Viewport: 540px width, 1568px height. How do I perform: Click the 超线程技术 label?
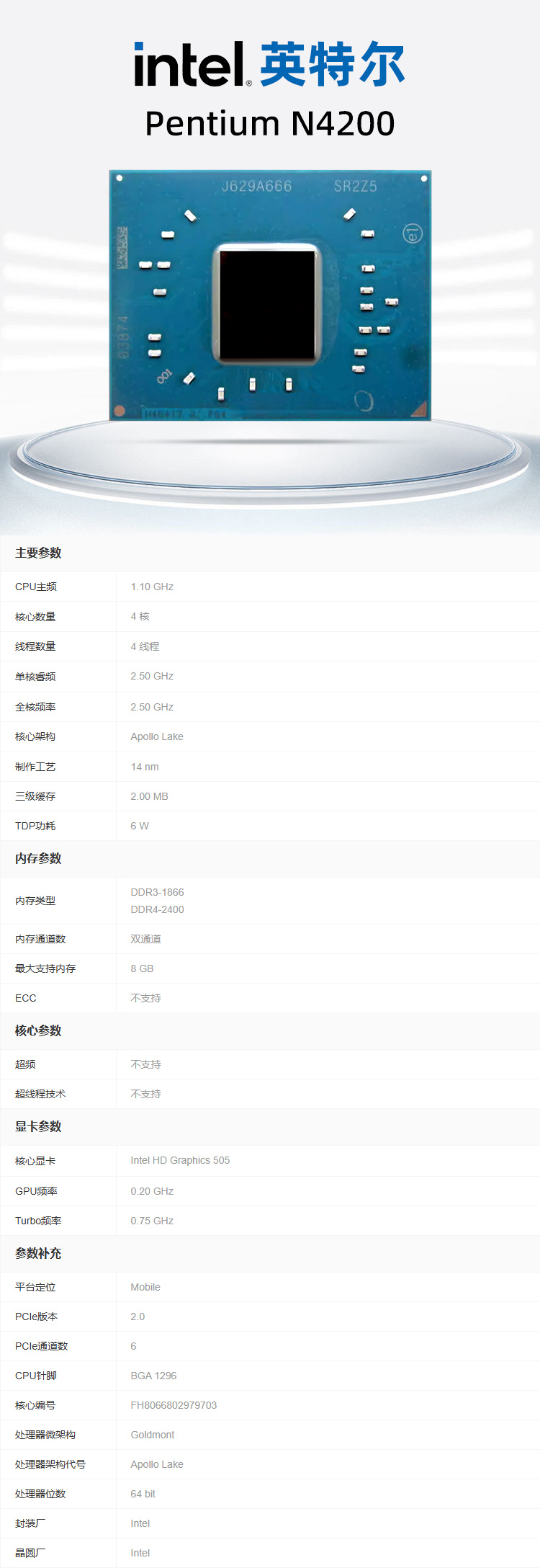click(40, 1095)
